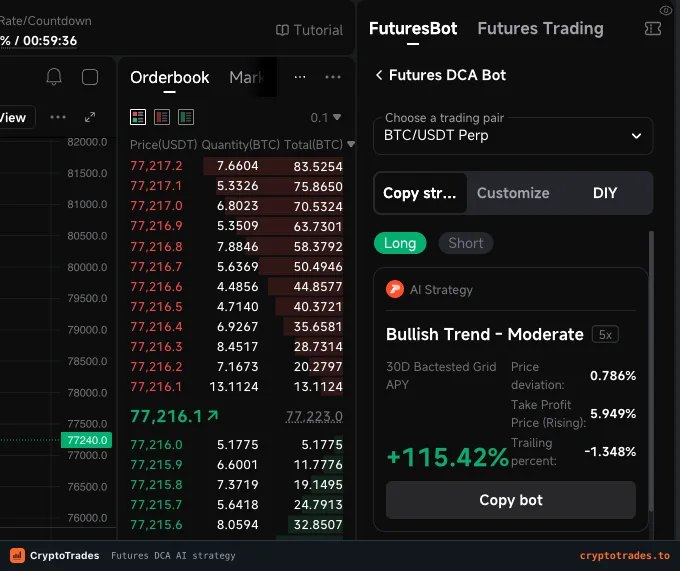Screen dimensions: 680x571
Task: Select the sells-only orderbook view
Action: [162, 117]
